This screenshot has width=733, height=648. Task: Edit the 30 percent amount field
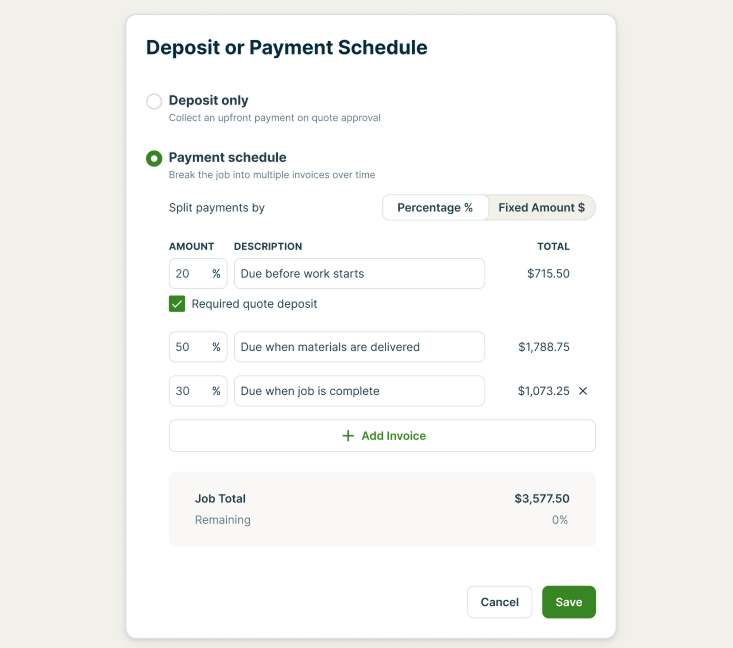(x=190, y=391)
